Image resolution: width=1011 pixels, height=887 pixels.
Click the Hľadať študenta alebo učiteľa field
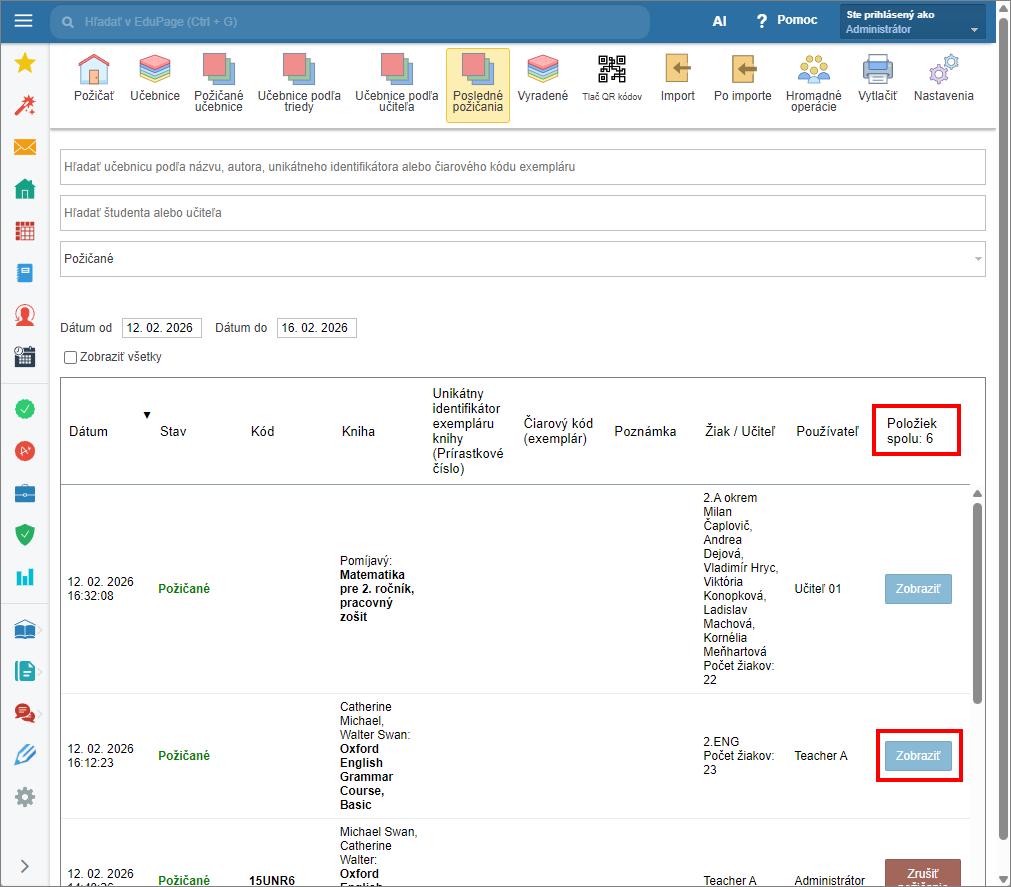pos(522,213)
